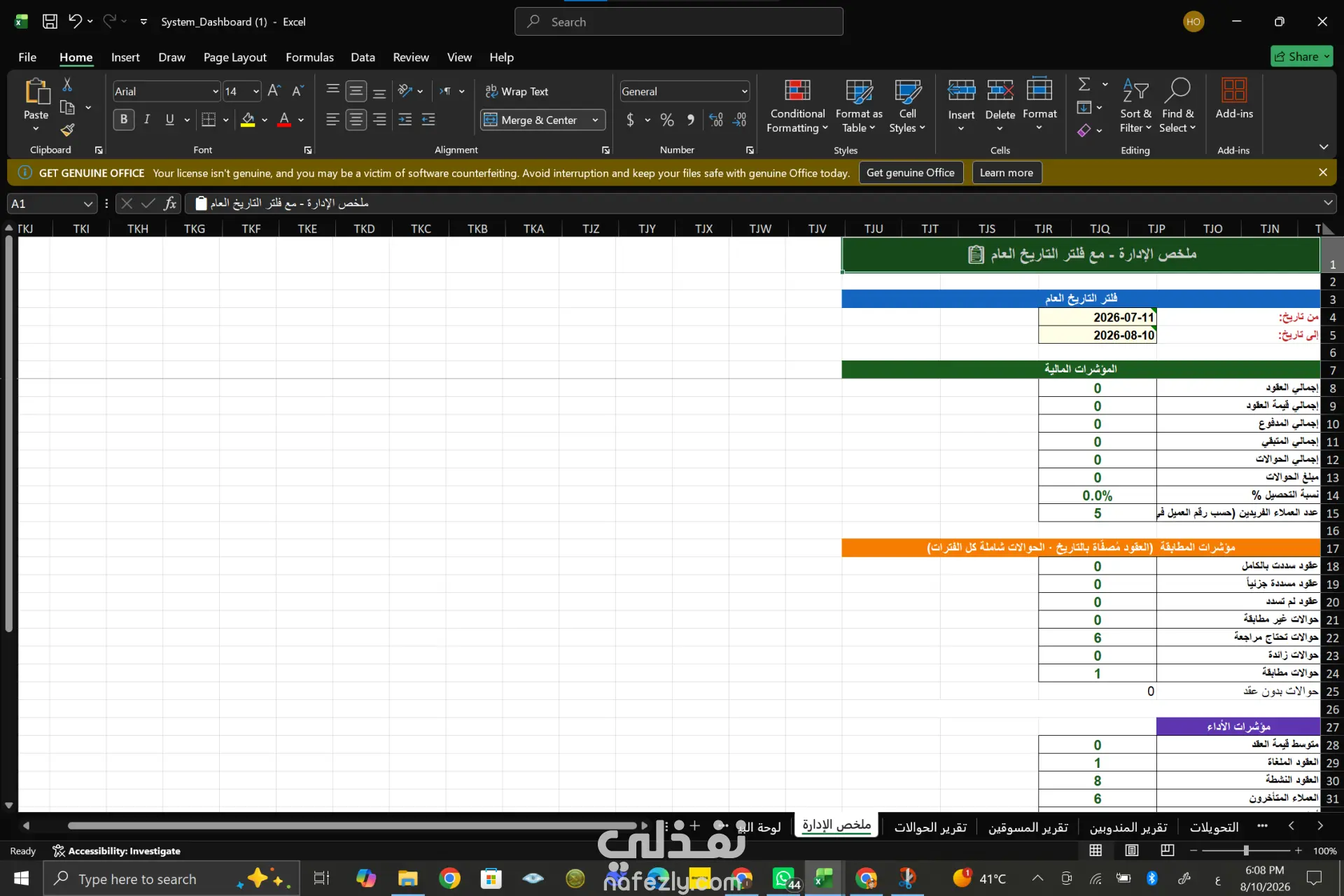Open Chrome from the Windows taskbar

(x=449, y=878)
